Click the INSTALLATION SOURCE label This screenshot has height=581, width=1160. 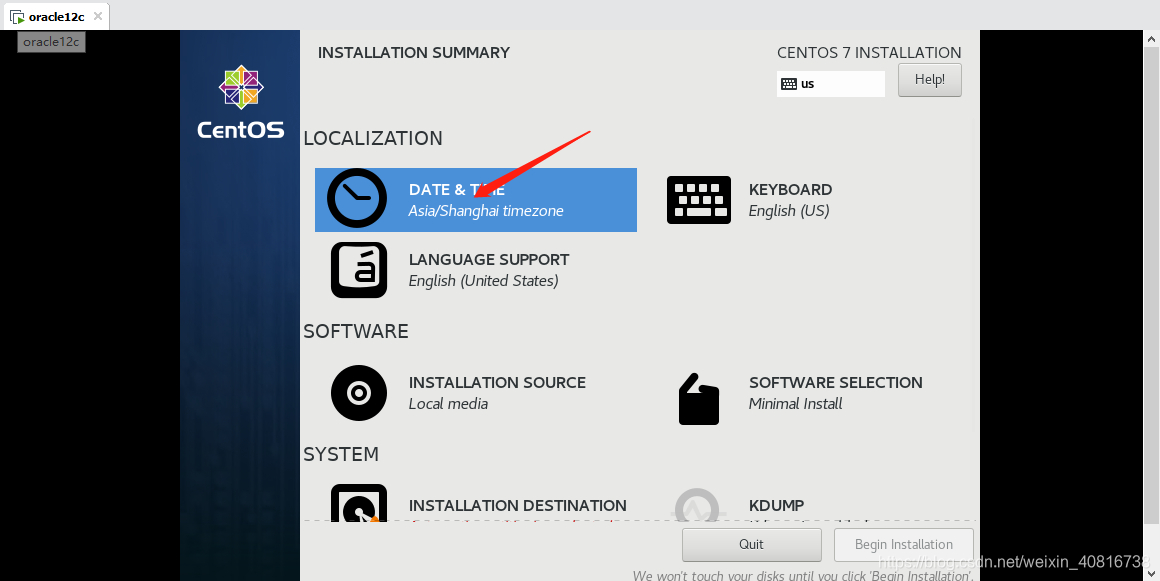point(497,383)
